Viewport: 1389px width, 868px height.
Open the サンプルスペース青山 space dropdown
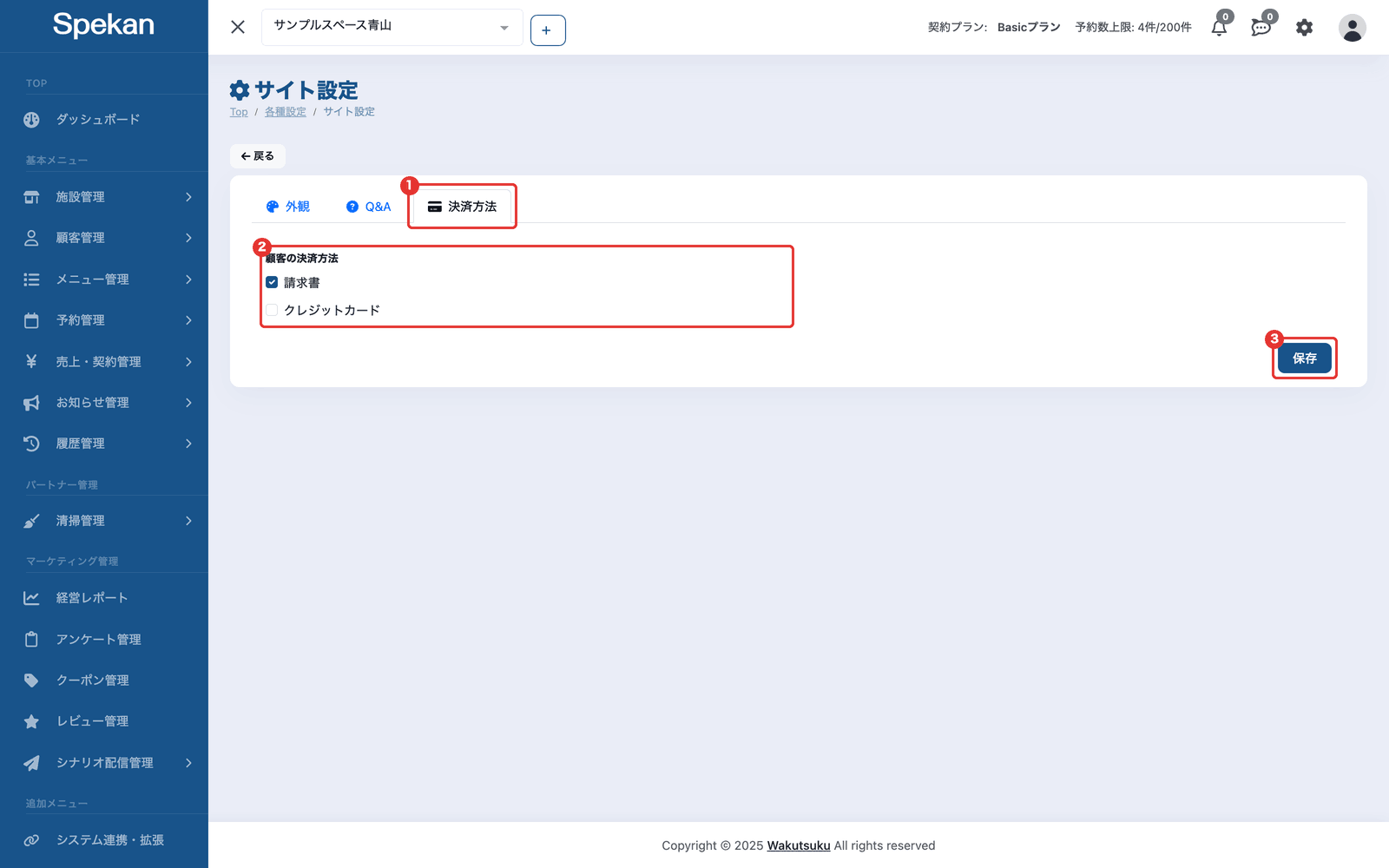(392, 27)
